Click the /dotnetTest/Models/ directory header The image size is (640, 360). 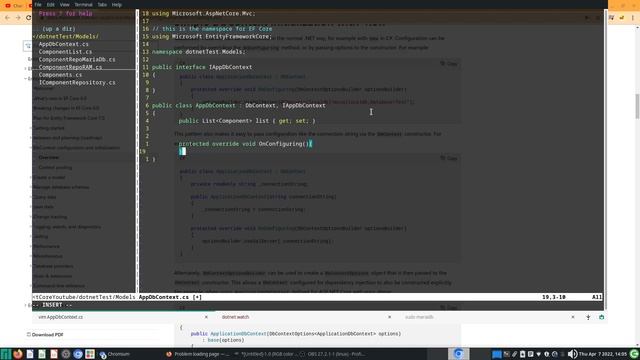[x=66, y=36]
